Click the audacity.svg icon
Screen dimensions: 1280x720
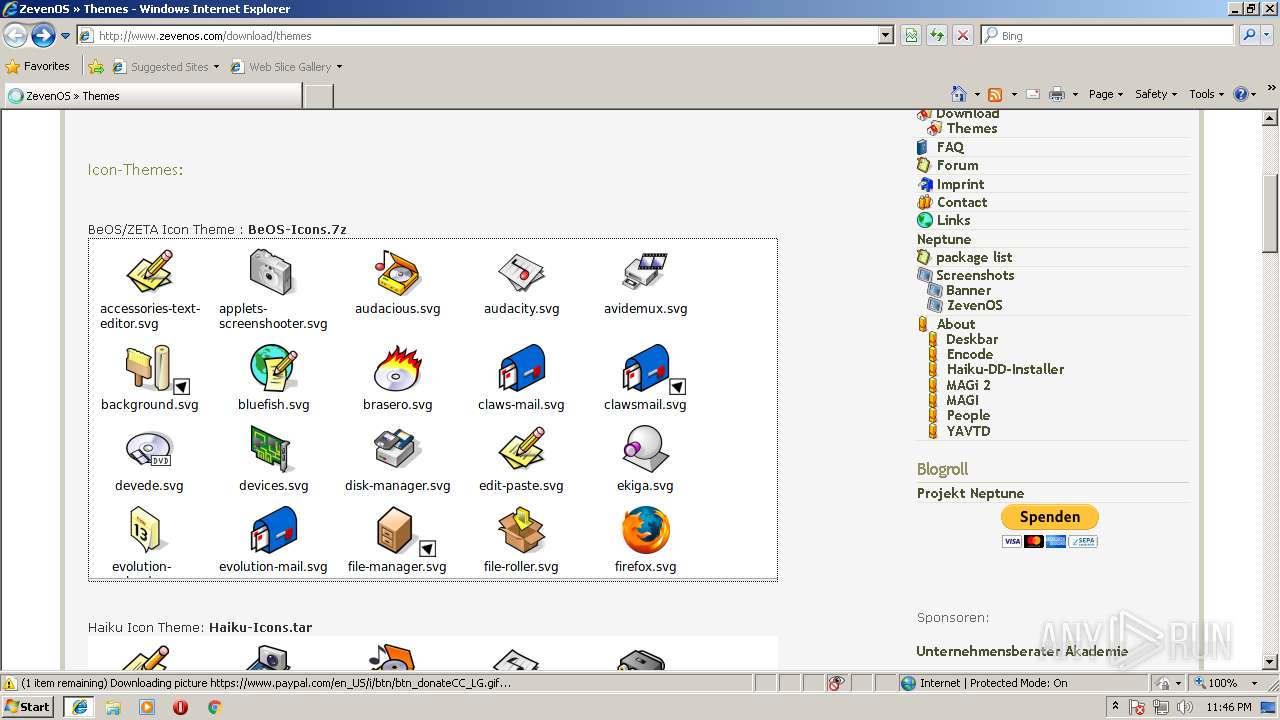[x=521, y=273]
